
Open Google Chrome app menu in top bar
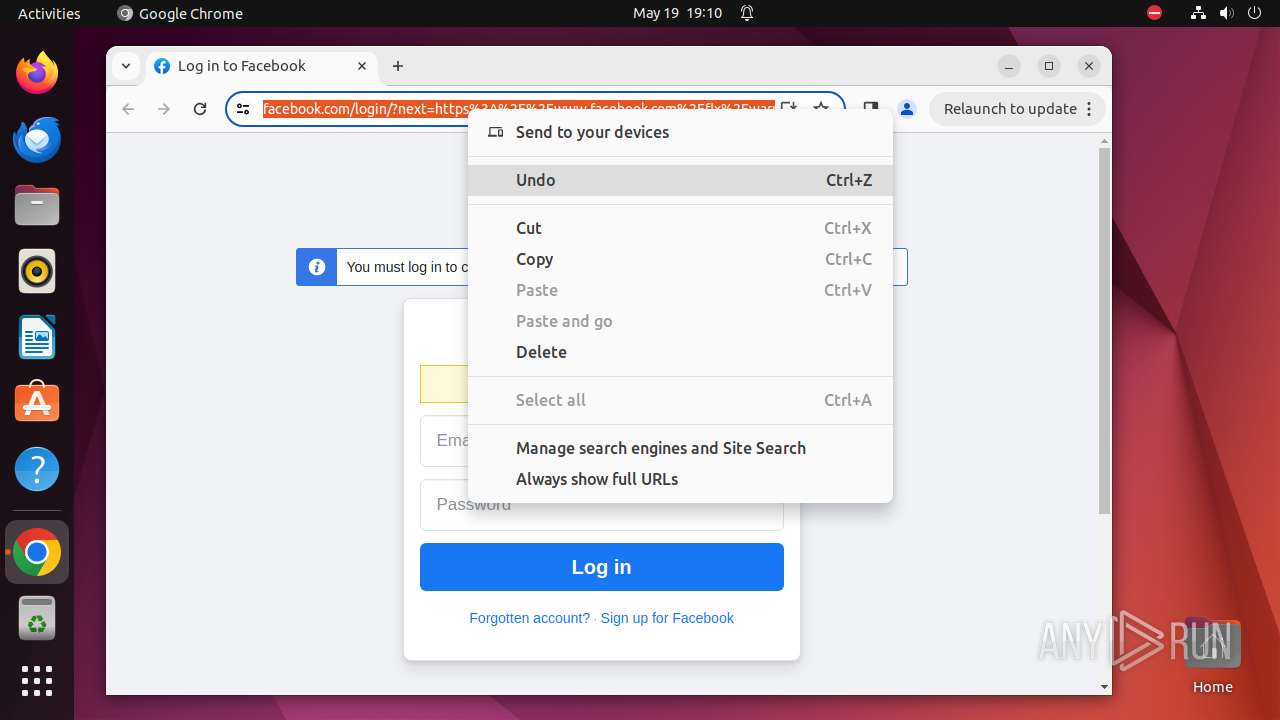[x=180, y=13]
